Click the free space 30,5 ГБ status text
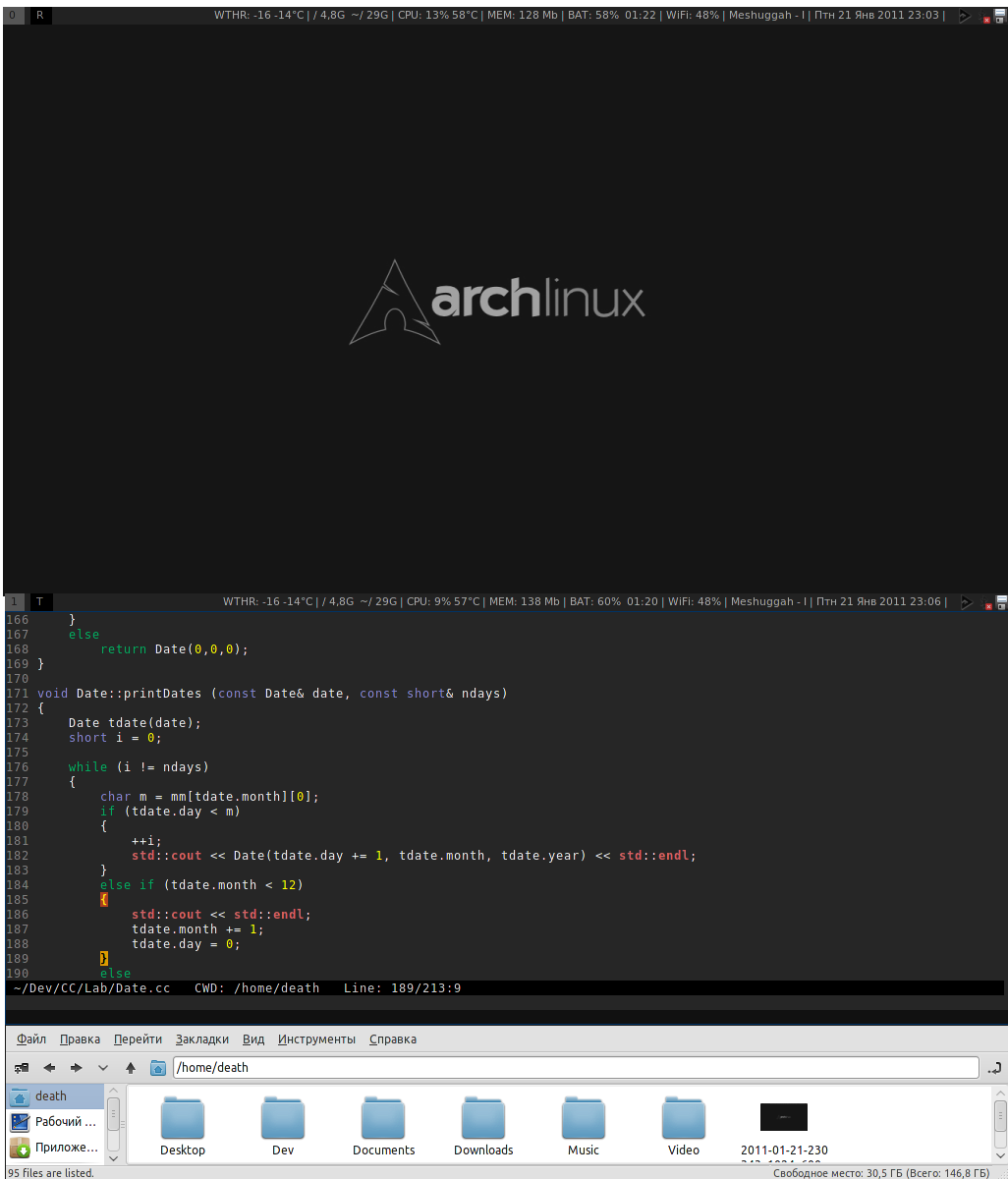This screenshot has height=1179, width=1008. tap(881, 1173)
